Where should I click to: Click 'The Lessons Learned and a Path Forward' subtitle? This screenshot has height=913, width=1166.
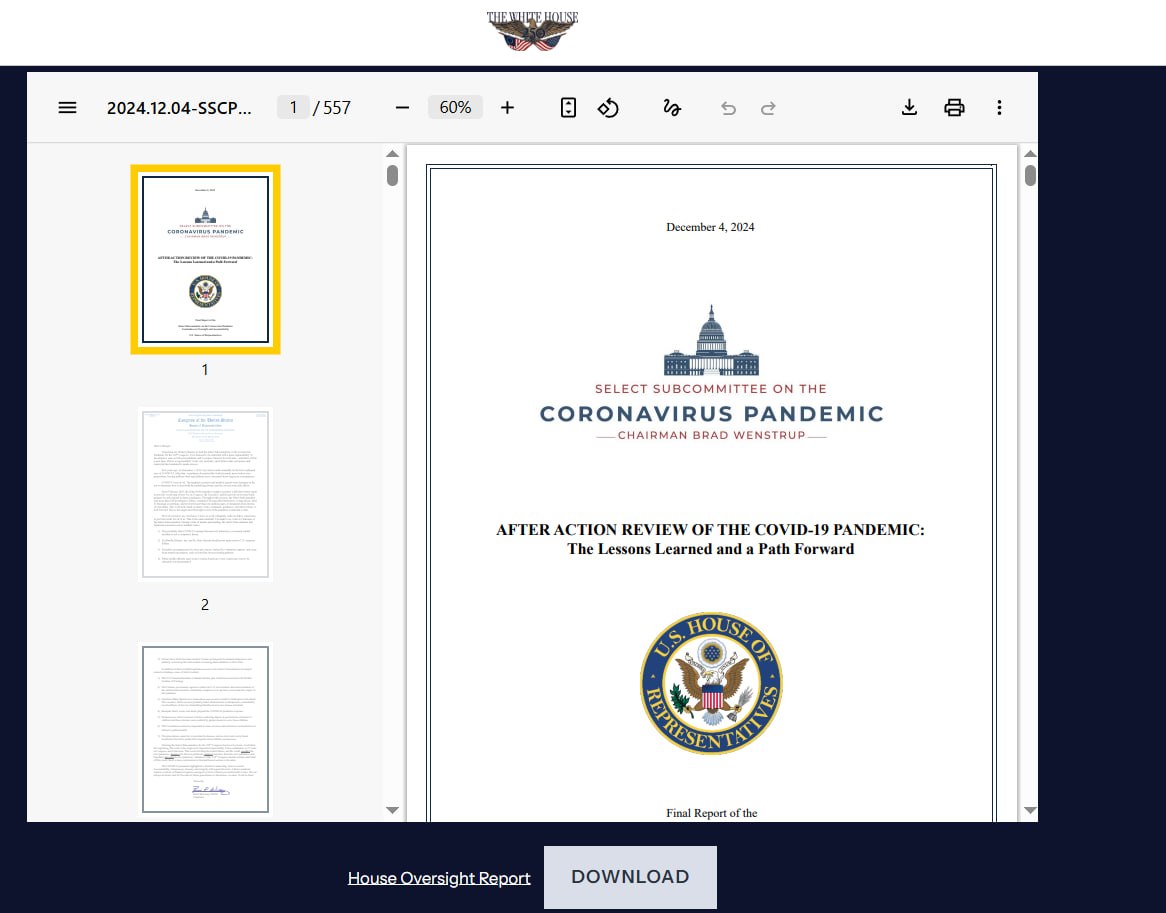point(710,549)
